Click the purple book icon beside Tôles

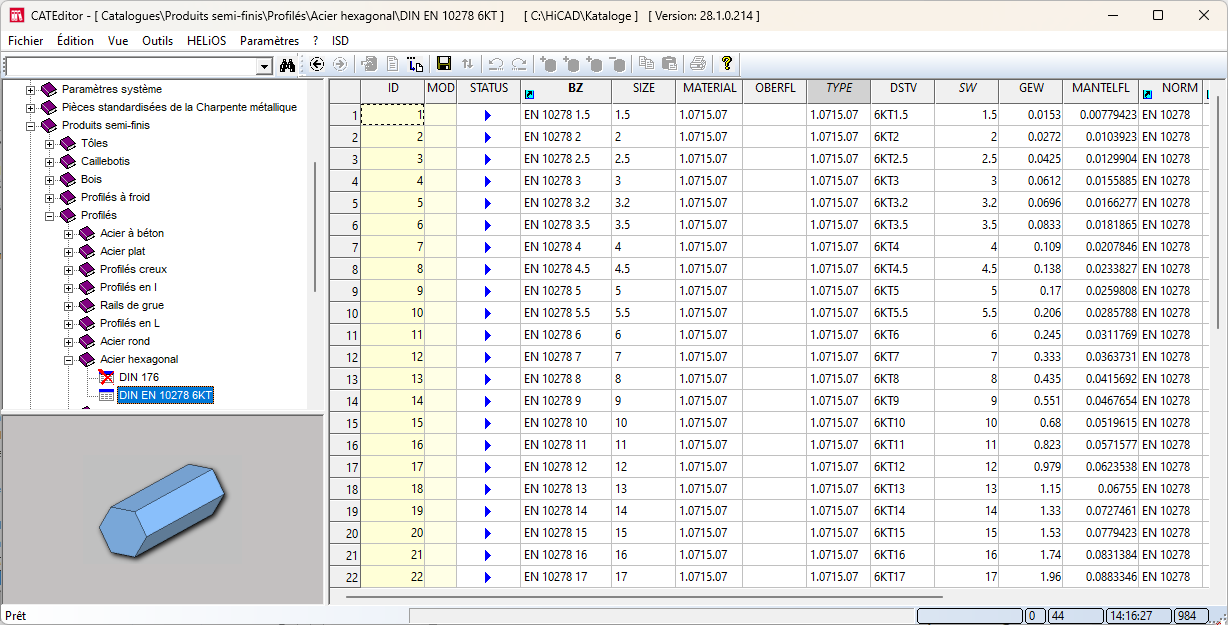pyautogui.click(x=68, y=143)
